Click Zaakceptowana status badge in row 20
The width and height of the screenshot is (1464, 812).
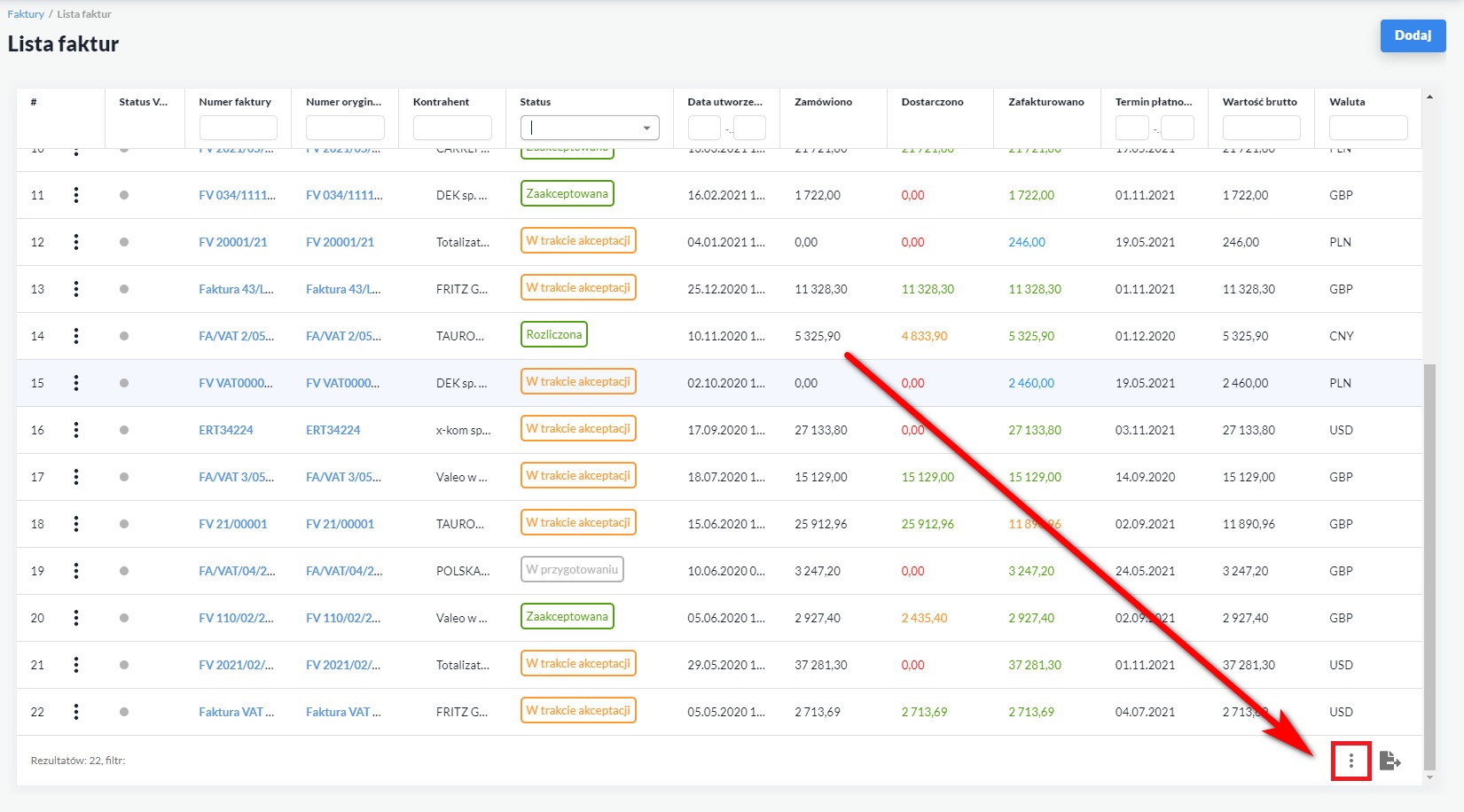pos(568,616)
